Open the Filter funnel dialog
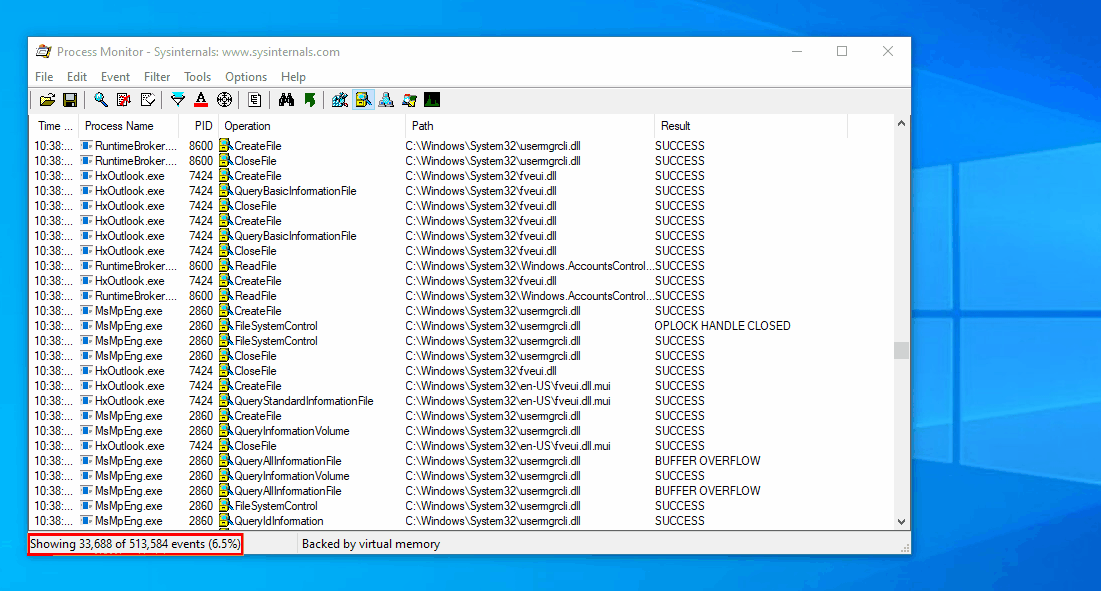The width and height of the screenshot is (1101, 591). pyautogui.click(x=178, y=100)
